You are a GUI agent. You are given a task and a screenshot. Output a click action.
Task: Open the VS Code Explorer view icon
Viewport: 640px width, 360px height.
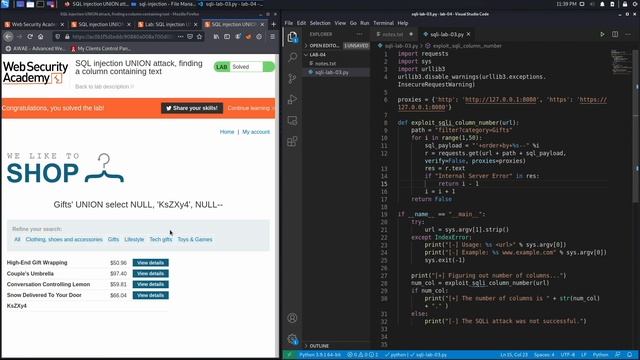[x=292, y=37]
